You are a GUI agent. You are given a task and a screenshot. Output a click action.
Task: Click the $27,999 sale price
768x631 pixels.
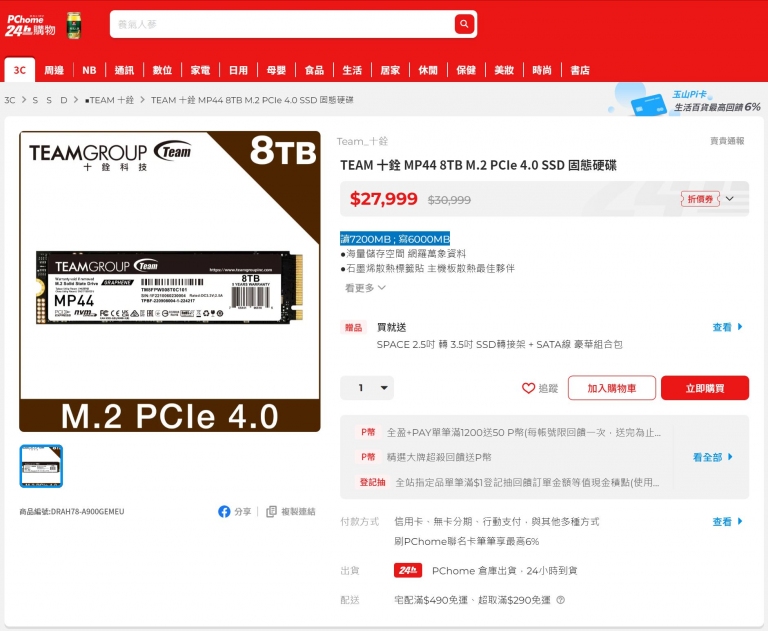coord(384,198)
